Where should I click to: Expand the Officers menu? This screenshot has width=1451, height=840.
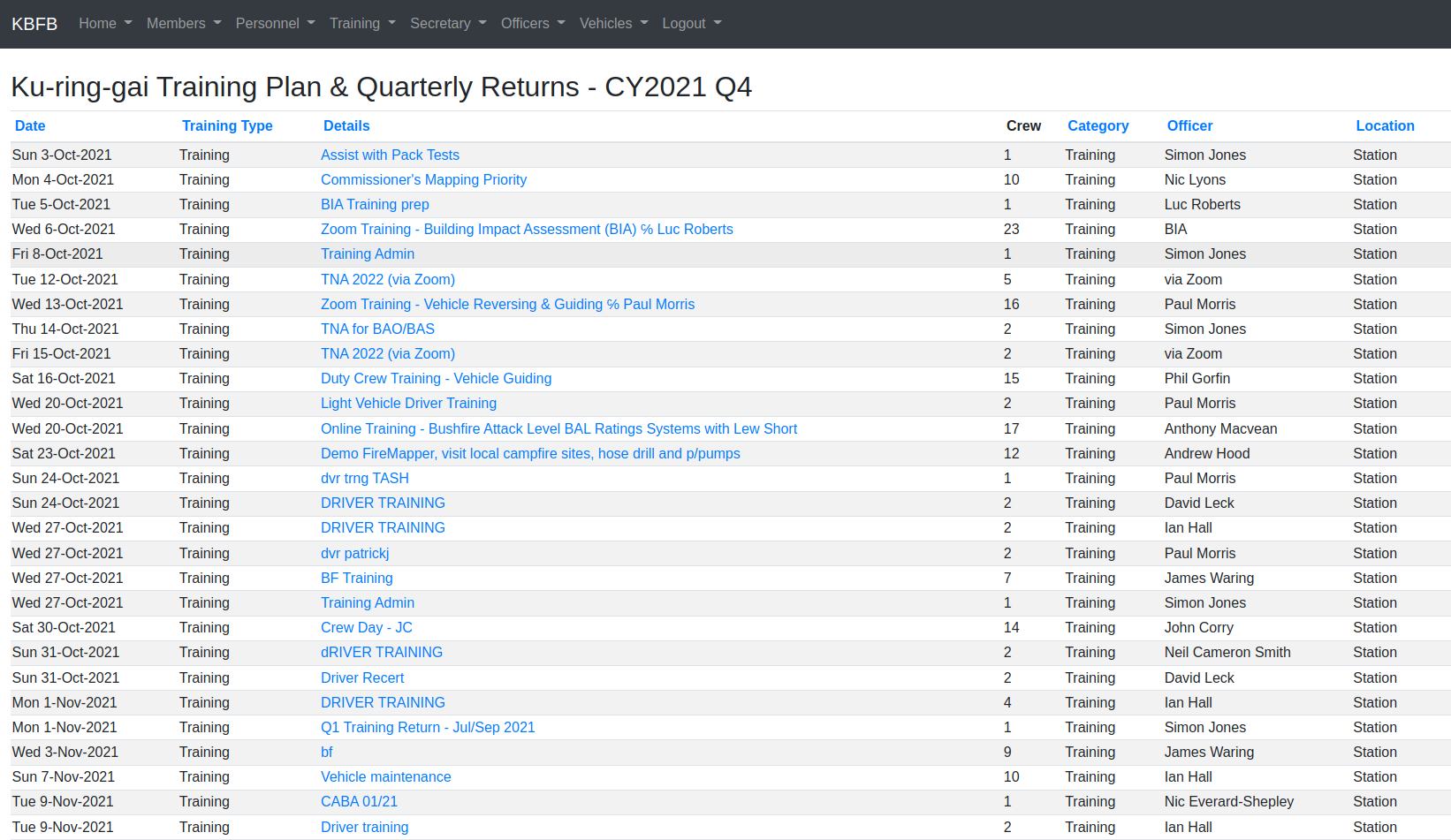pos(533,24)
